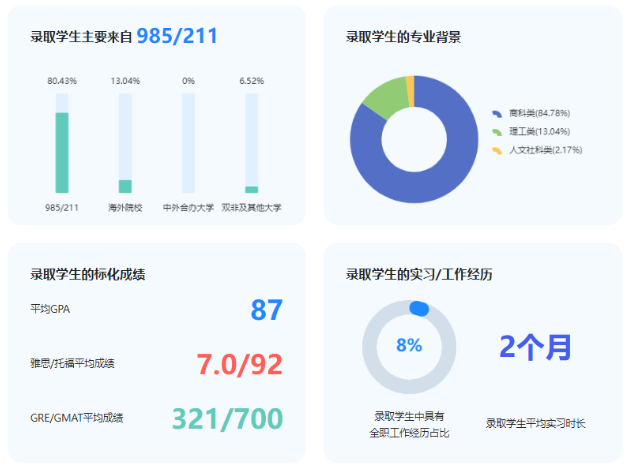The image size is (625, 470).
Task: Select the 80.43% value label
Action: point(62,81)
